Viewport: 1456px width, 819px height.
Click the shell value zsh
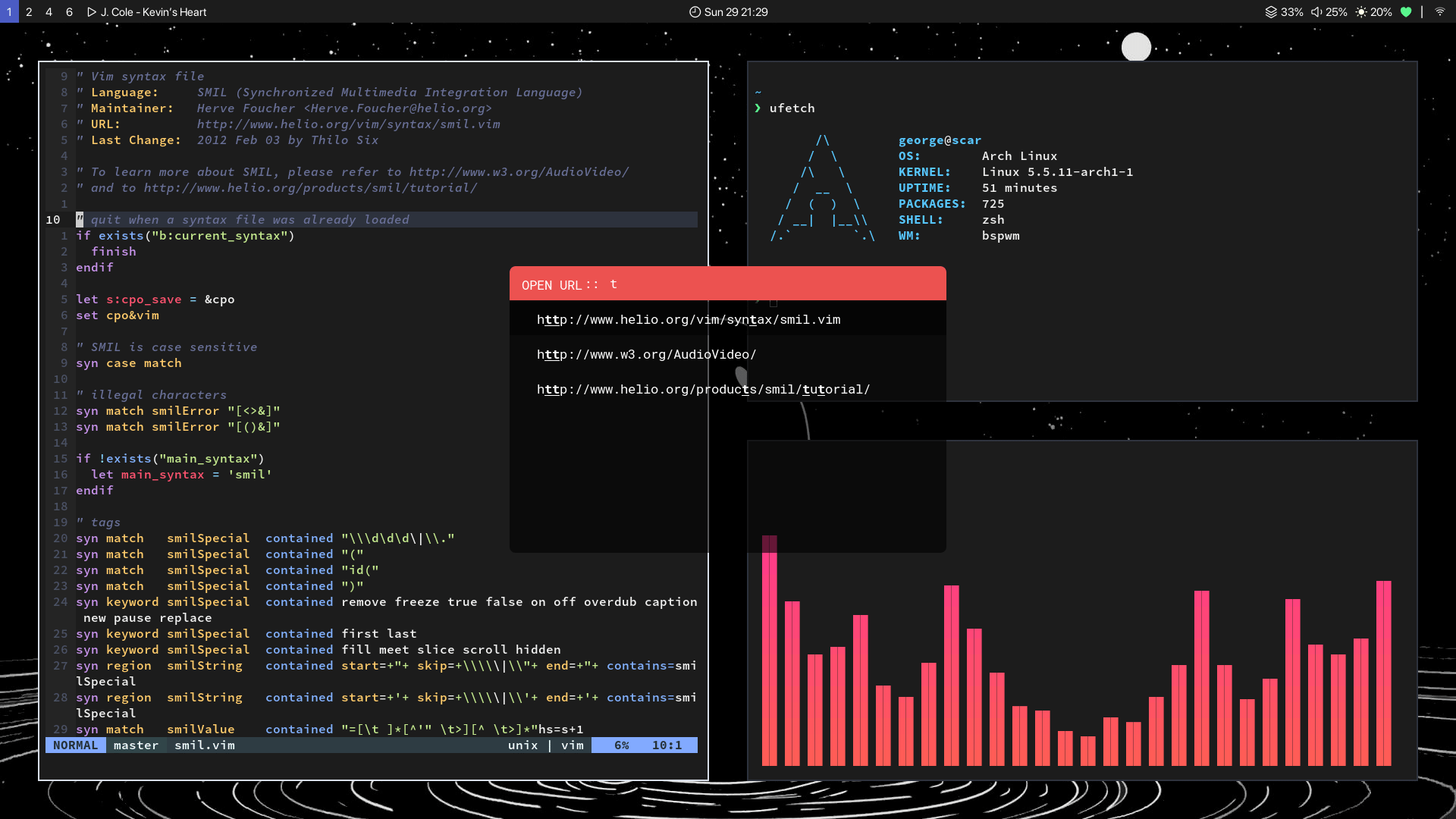(993, 220)
